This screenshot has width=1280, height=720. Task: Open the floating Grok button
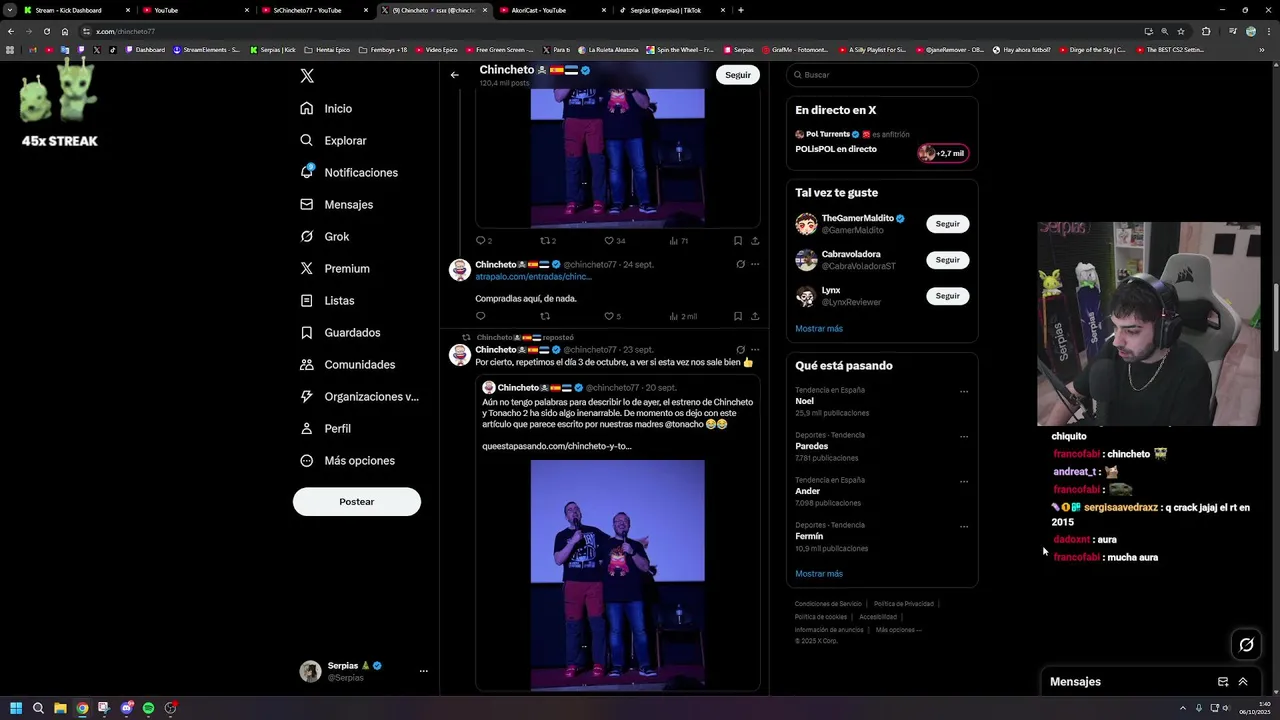coord(1246,645)
